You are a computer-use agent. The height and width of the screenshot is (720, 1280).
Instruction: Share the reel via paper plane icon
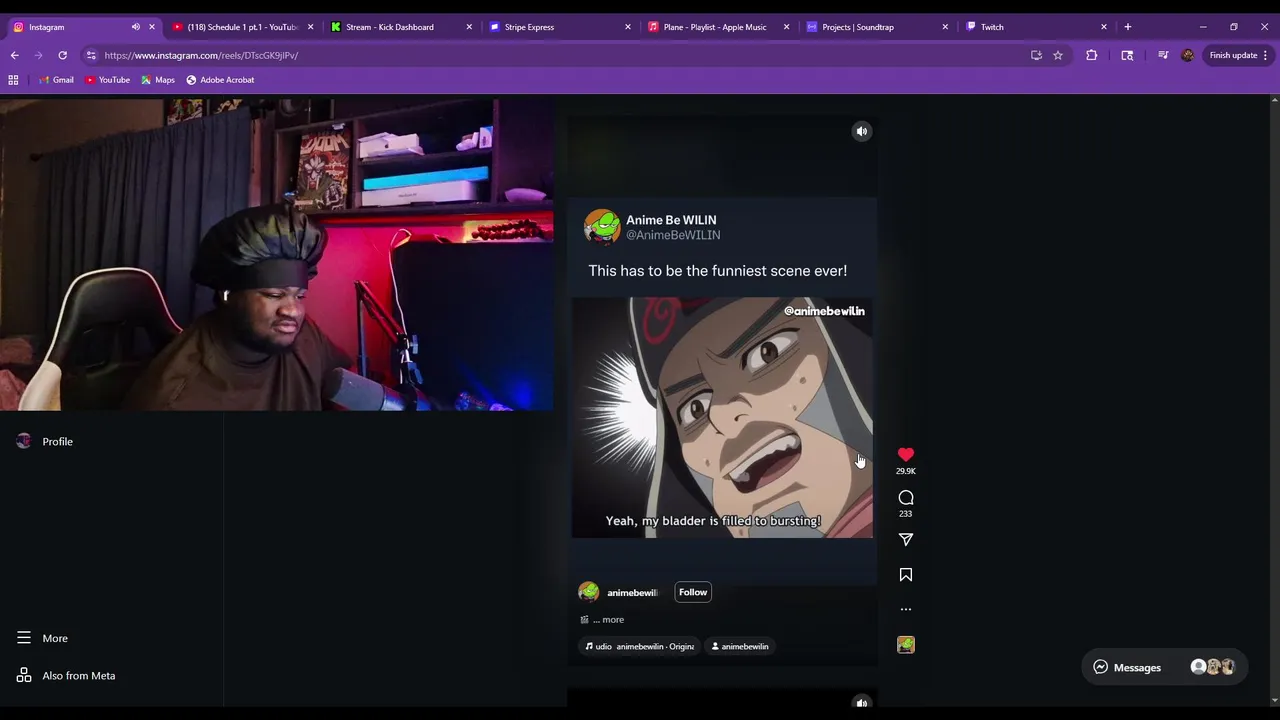tap(905, 540)
